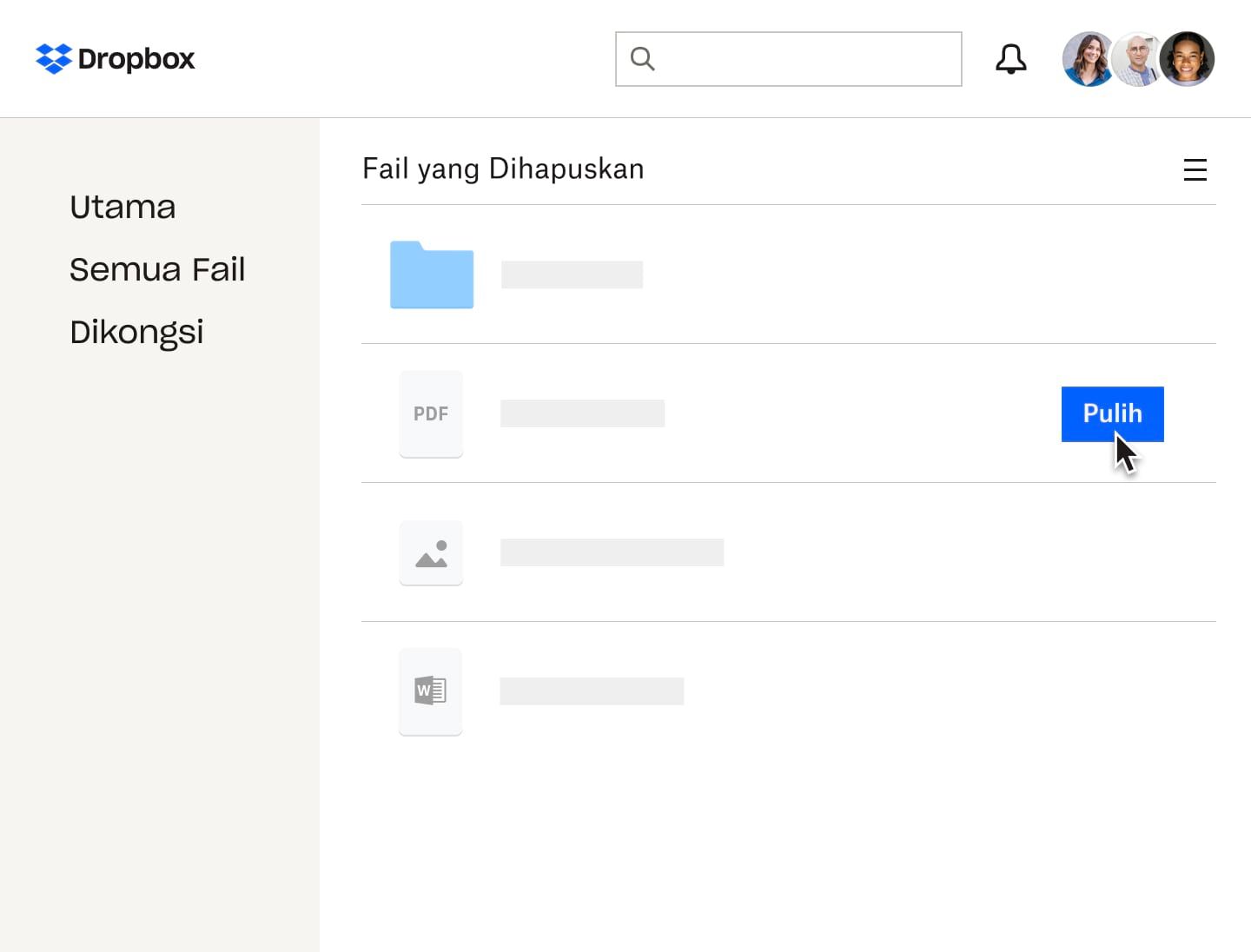Screen dimensions: 1251x952
Task: Open the notifications bell
Action: 1010,58
